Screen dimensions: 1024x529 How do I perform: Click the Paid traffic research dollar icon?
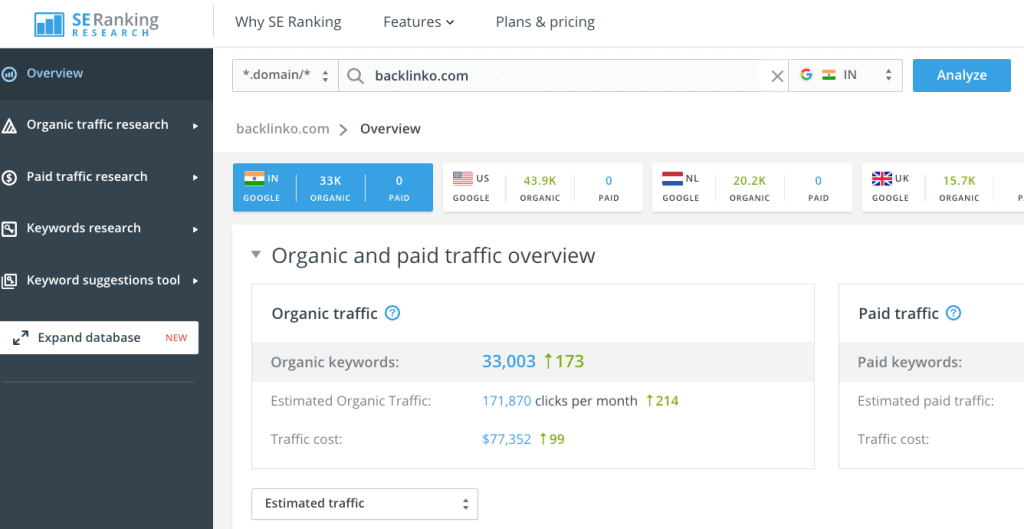coord(9,178)
